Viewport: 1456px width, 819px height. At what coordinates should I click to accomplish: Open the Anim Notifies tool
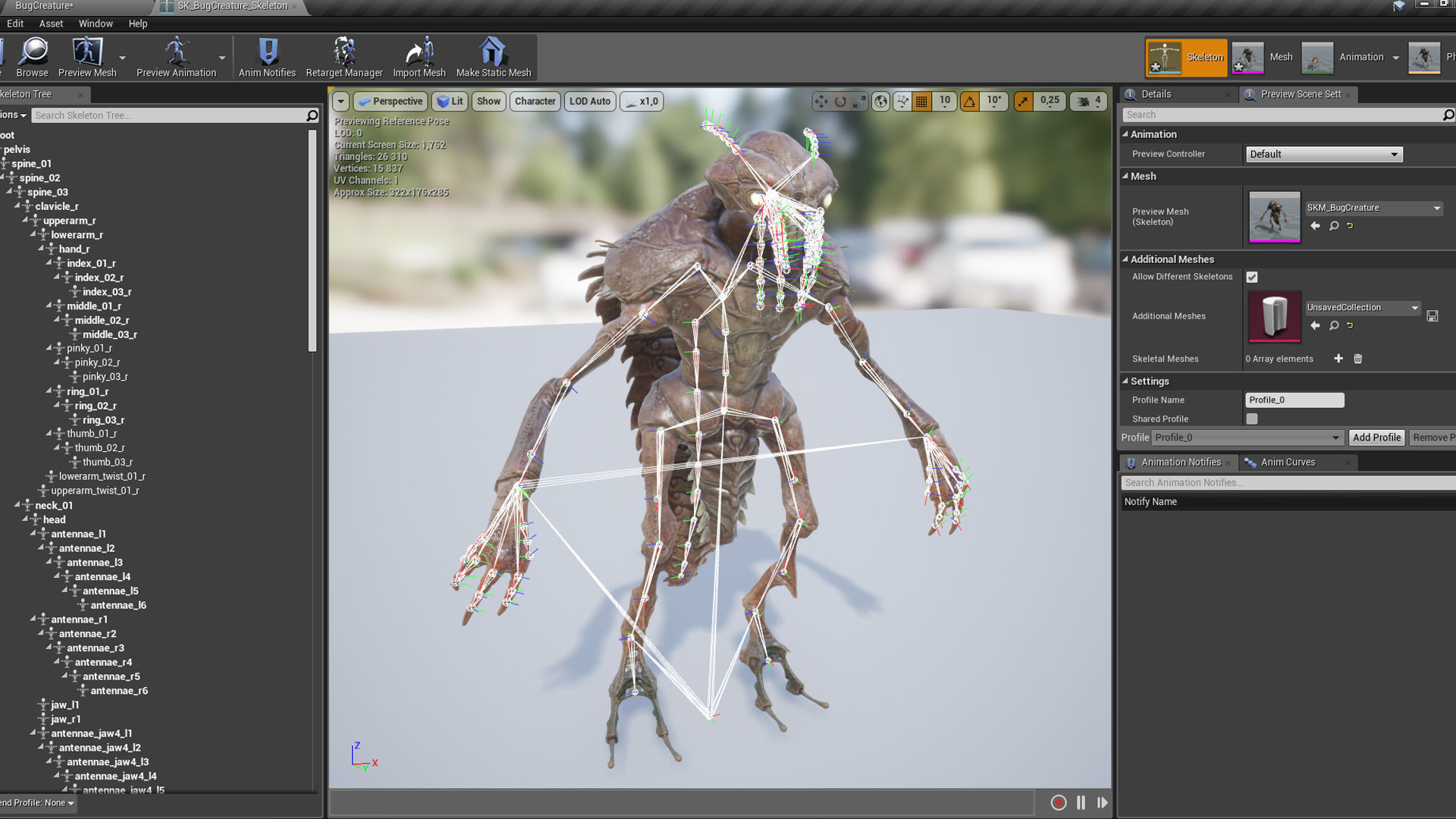click(x=267, y=57)
